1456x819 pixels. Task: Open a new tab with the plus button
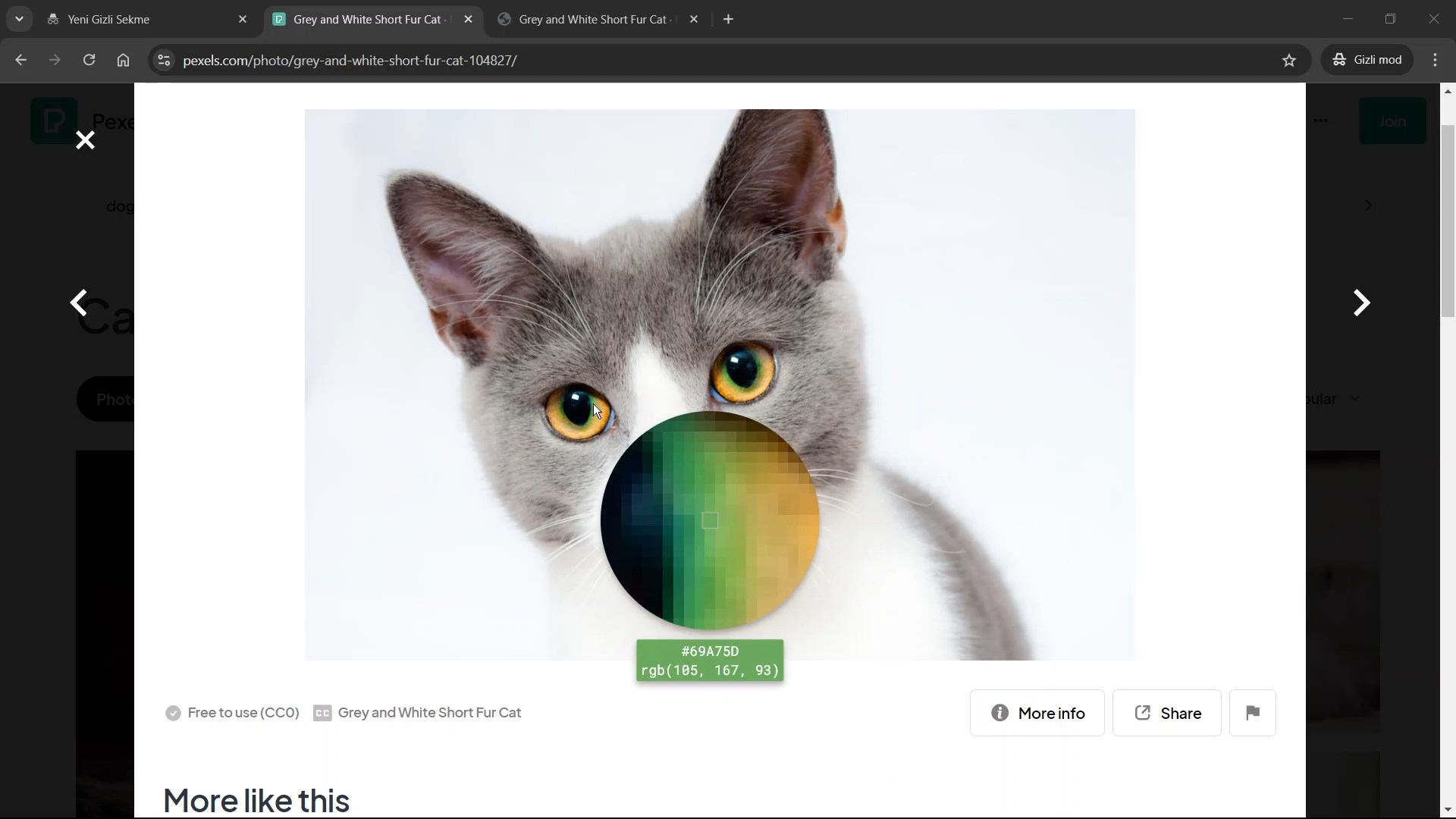tap(728, 20)
